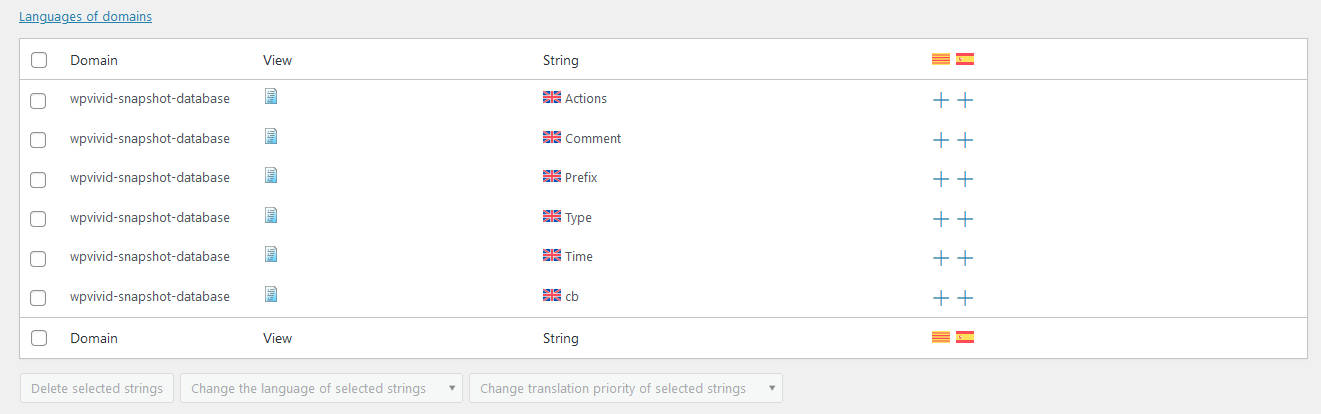Screen dimensions: 1321x414
Task: Add Catalan translation for the Type string
Action: [941, 219]
